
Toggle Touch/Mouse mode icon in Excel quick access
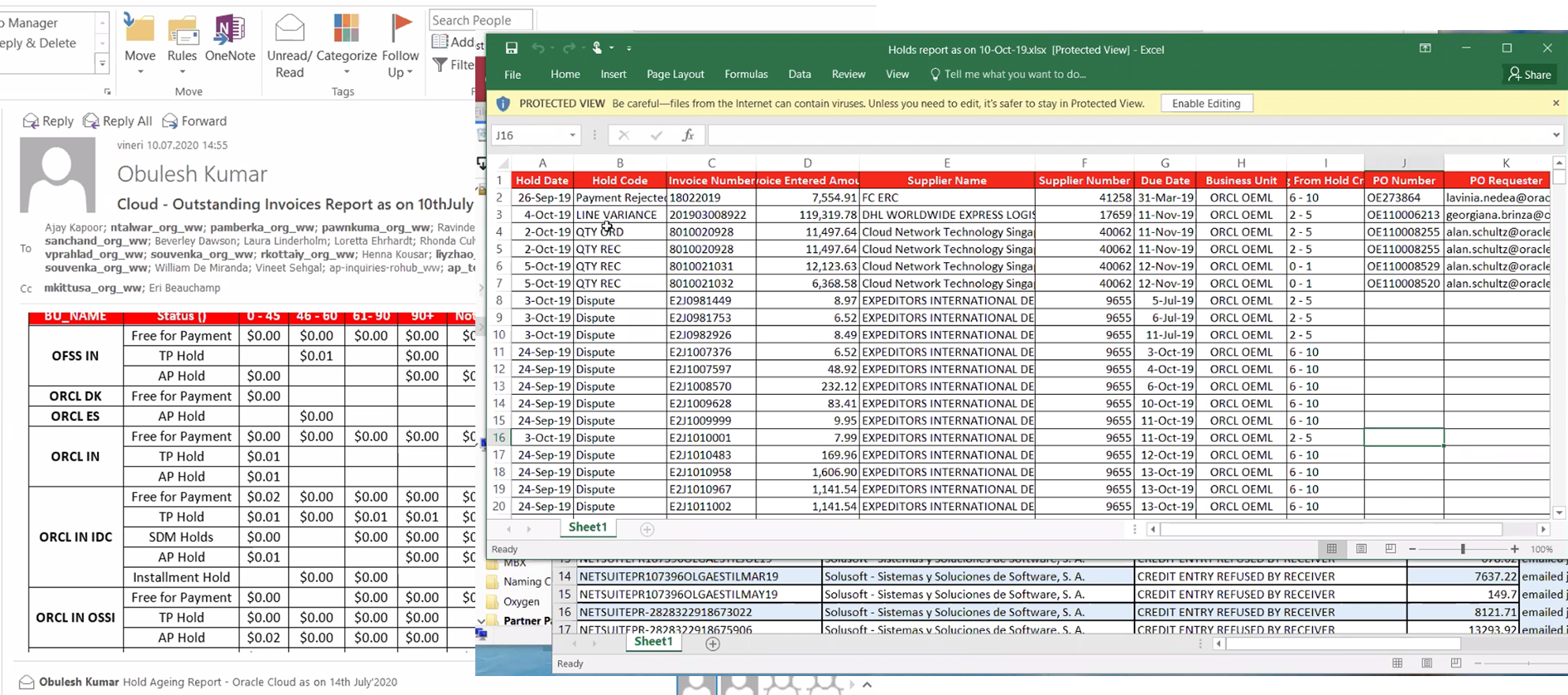pyautogui.click(x=598, y=49)
